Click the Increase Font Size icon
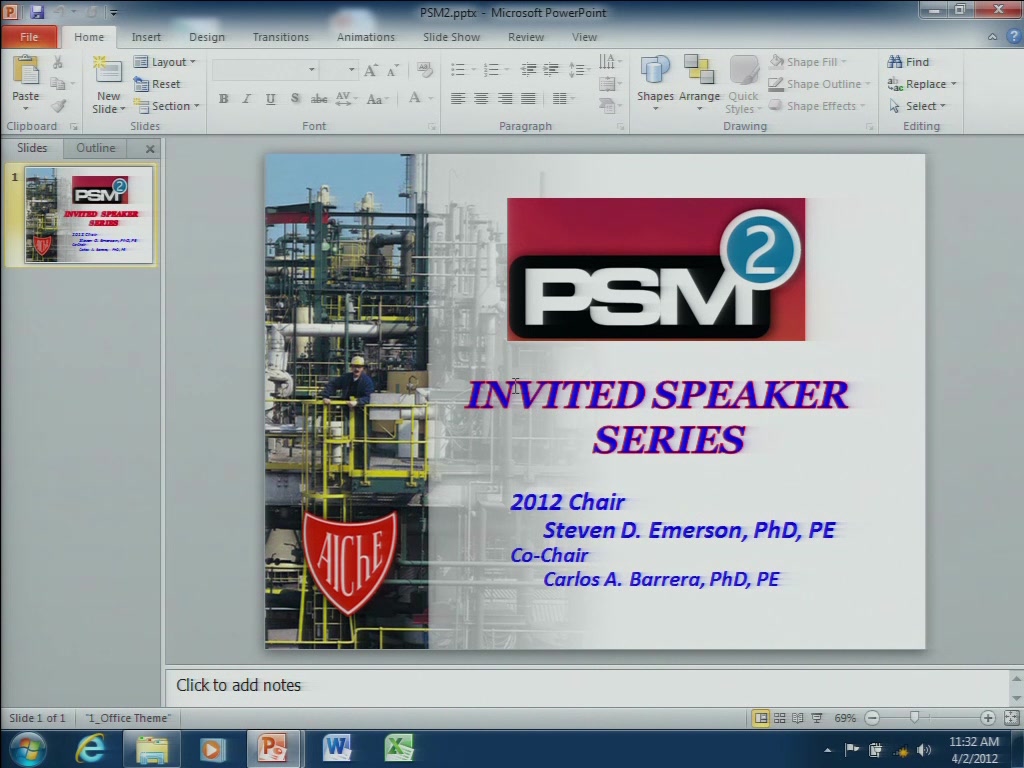The width and height of the screenshot is (1024, 768). (370, 70)
